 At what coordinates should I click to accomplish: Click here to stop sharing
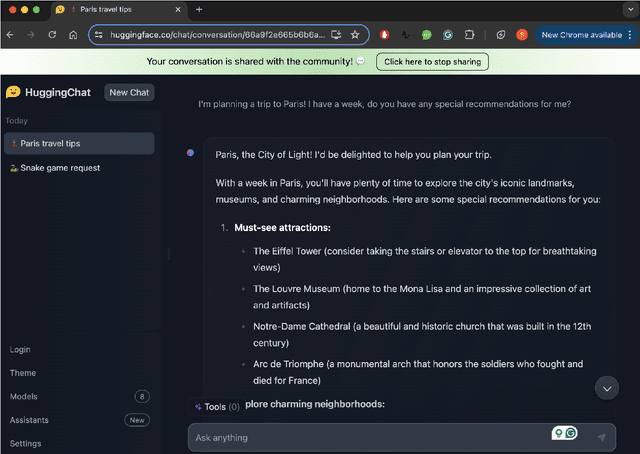(433, 62)
